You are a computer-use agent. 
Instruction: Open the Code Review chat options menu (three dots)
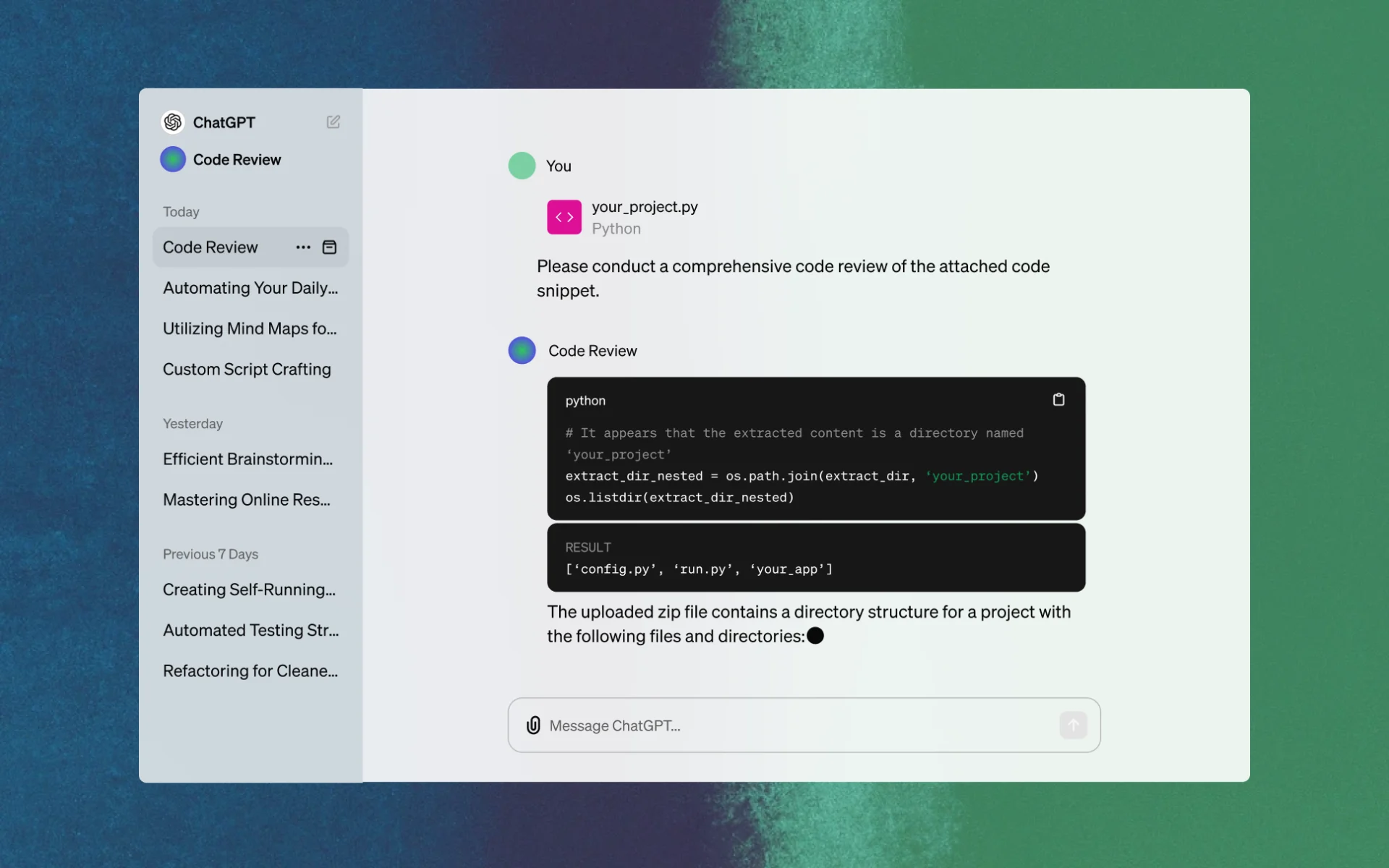click(303, 247)
